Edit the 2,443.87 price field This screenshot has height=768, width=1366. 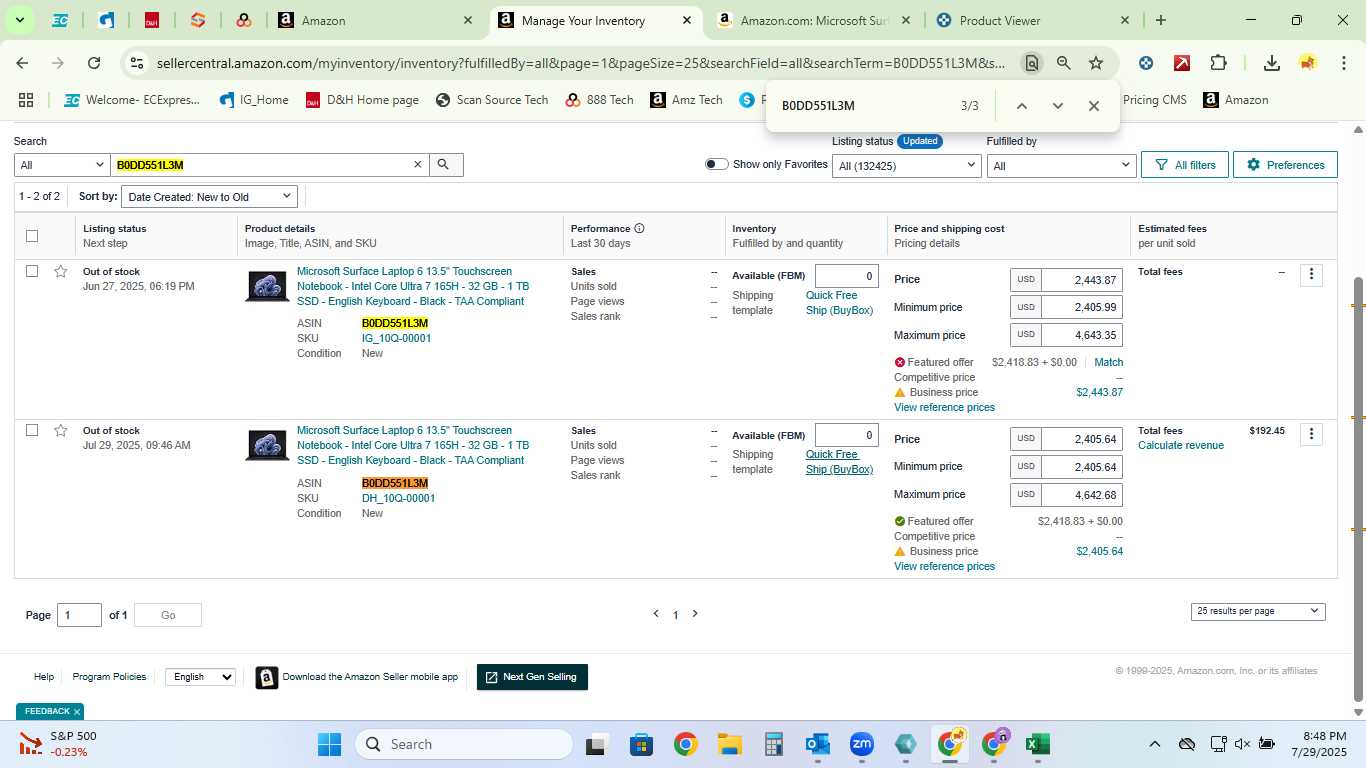coord(1081,280)
